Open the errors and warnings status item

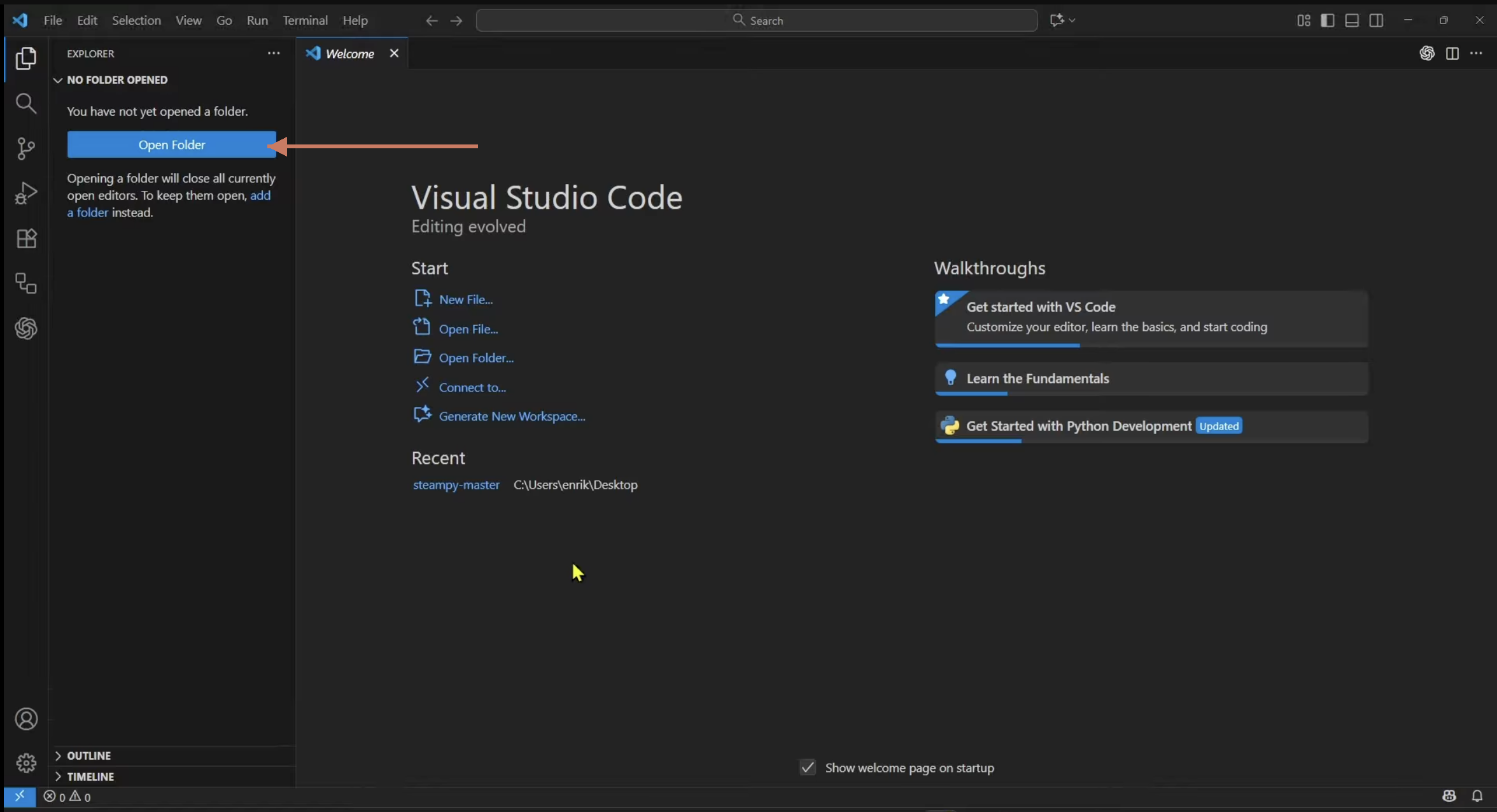67,797
